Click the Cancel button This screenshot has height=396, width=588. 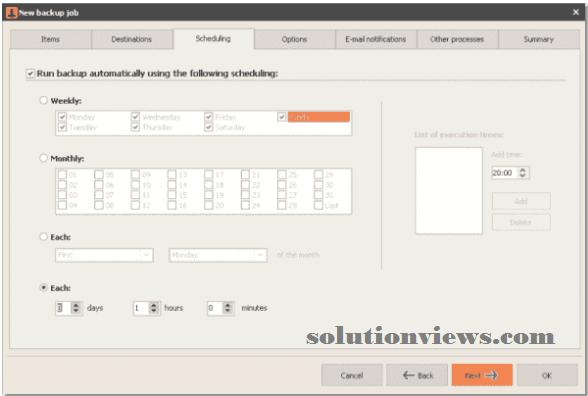point(352,375)
